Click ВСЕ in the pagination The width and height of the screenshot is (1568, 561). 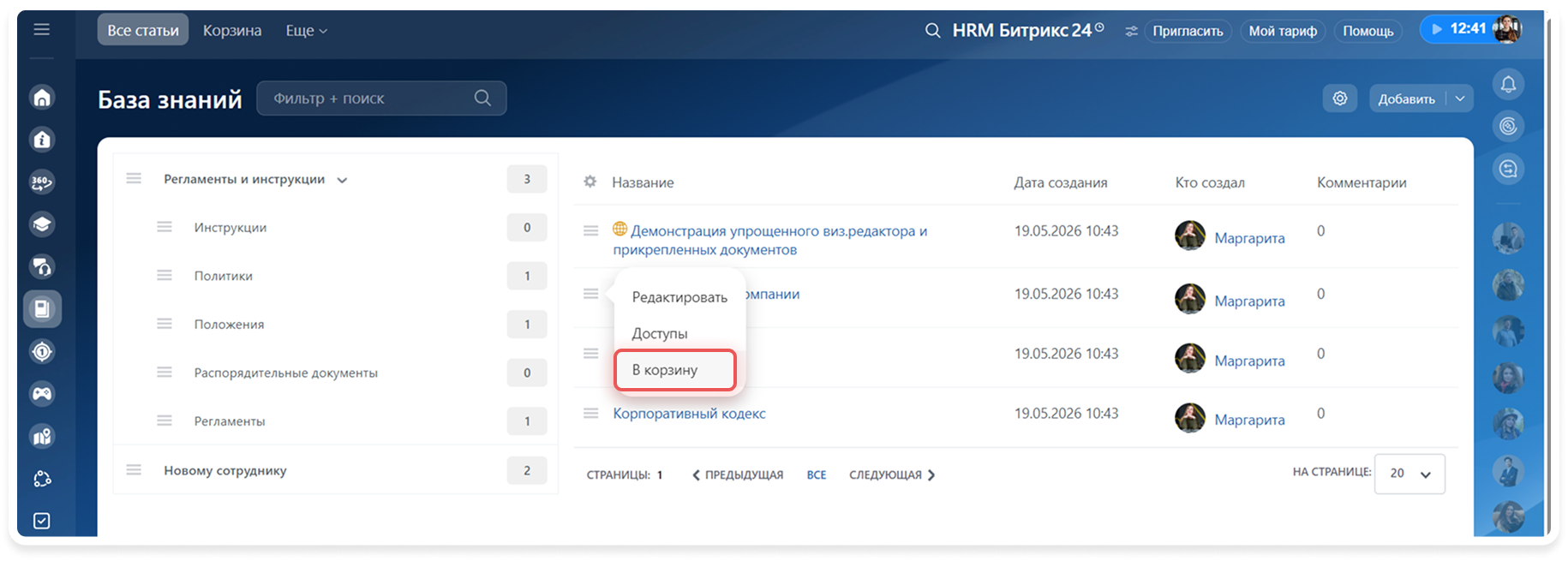[x=817, y=474]
